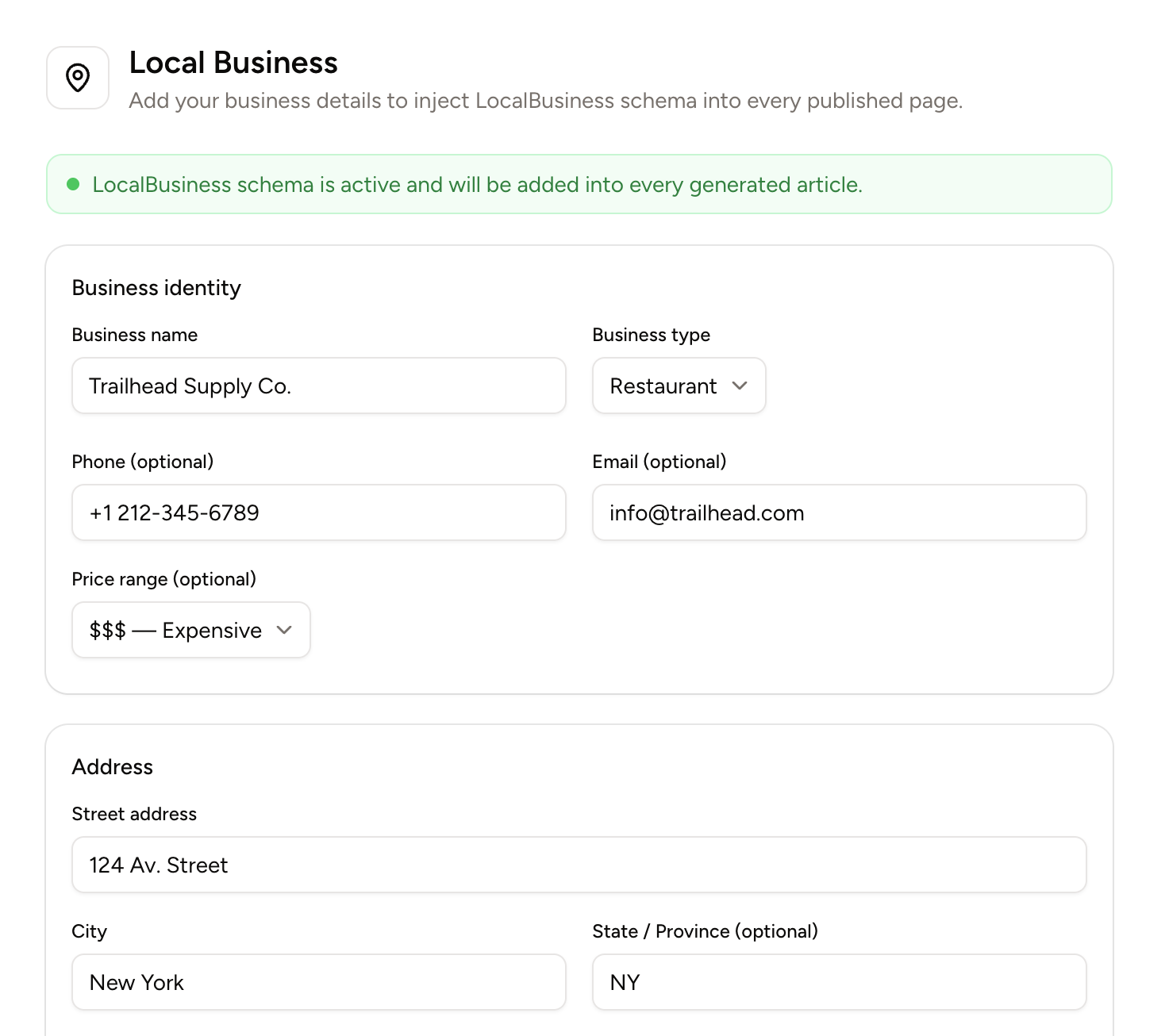This screenshot has height=1036, width=1165.
Task: Focus the Business name field
Action: click(x=319, y=386)
